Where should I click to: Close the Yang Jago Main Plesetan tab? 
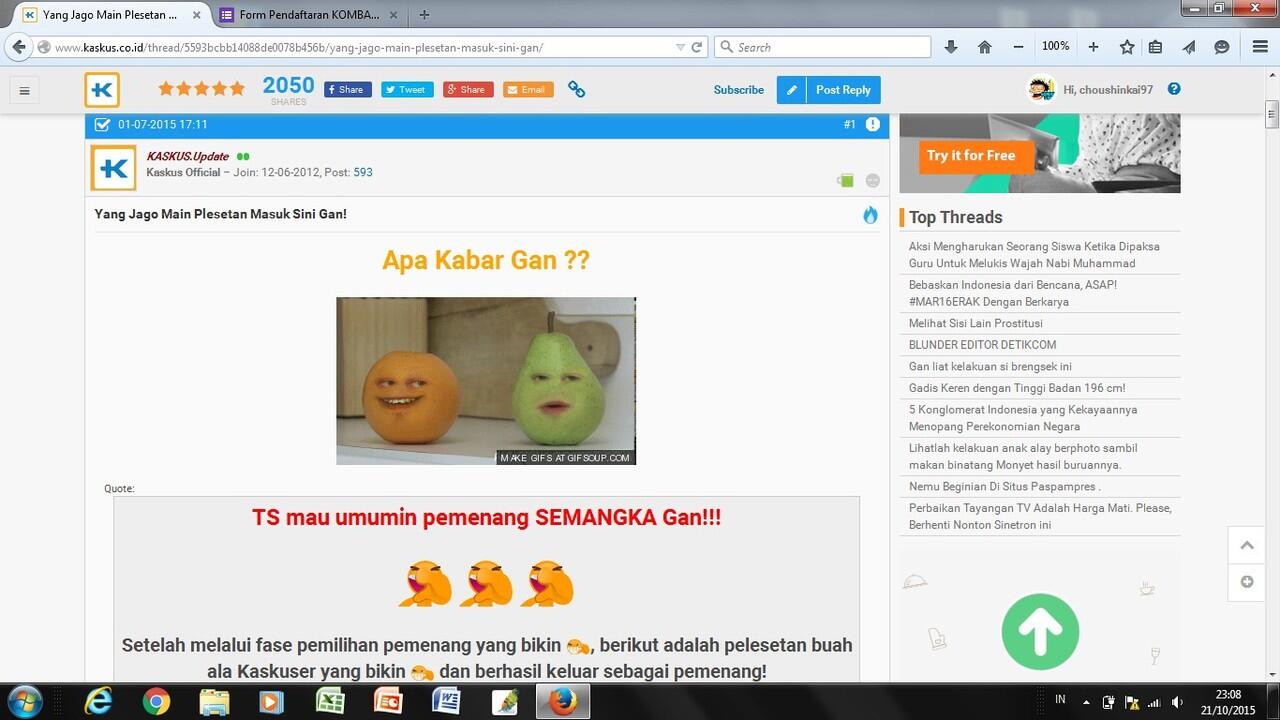coord(197,15)
